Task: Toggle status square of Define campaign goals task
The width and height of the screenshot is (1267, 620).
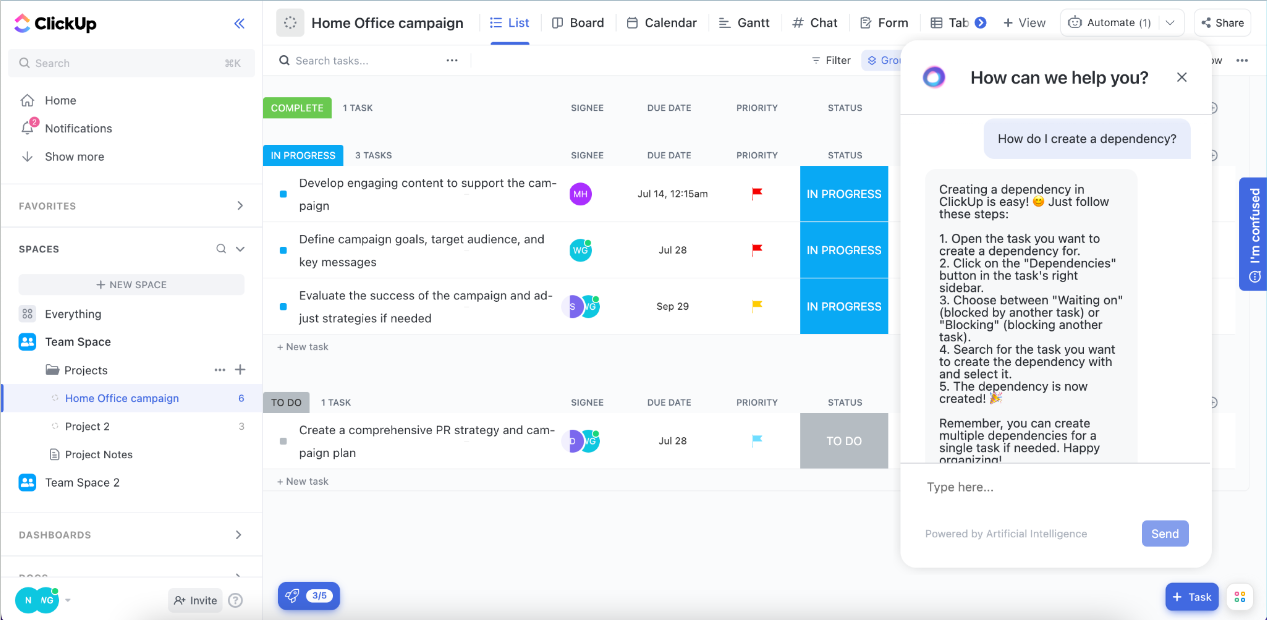Action: (284, 250)
